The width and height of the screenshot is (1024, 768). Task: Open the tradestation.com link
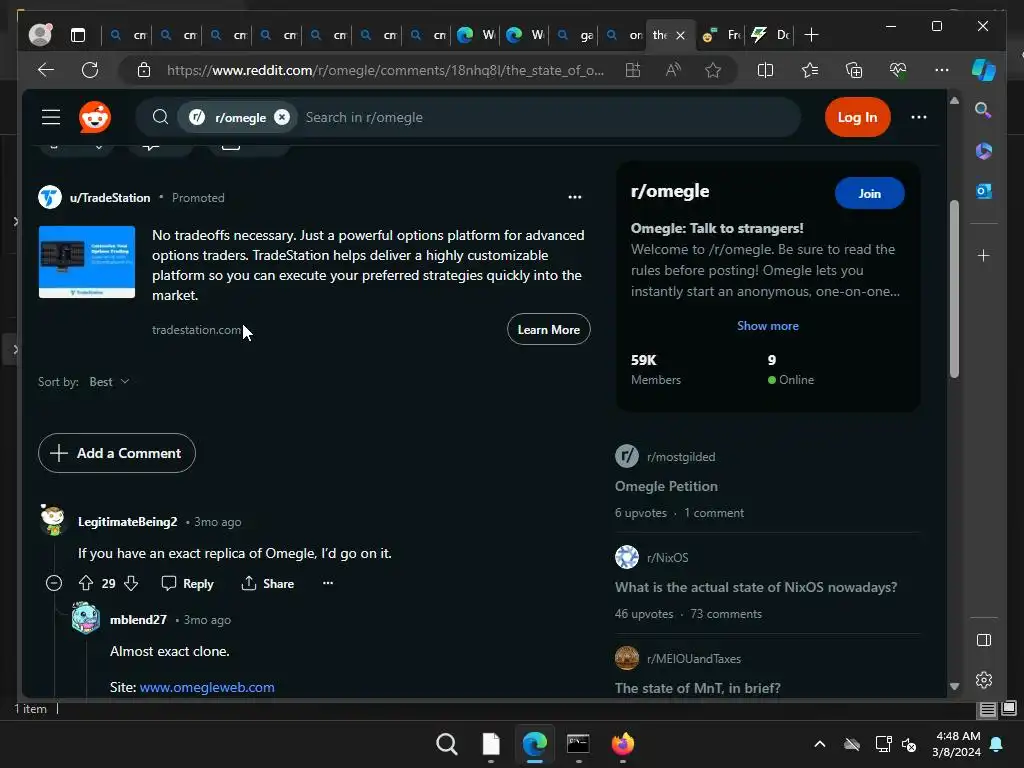coord(196,330)
